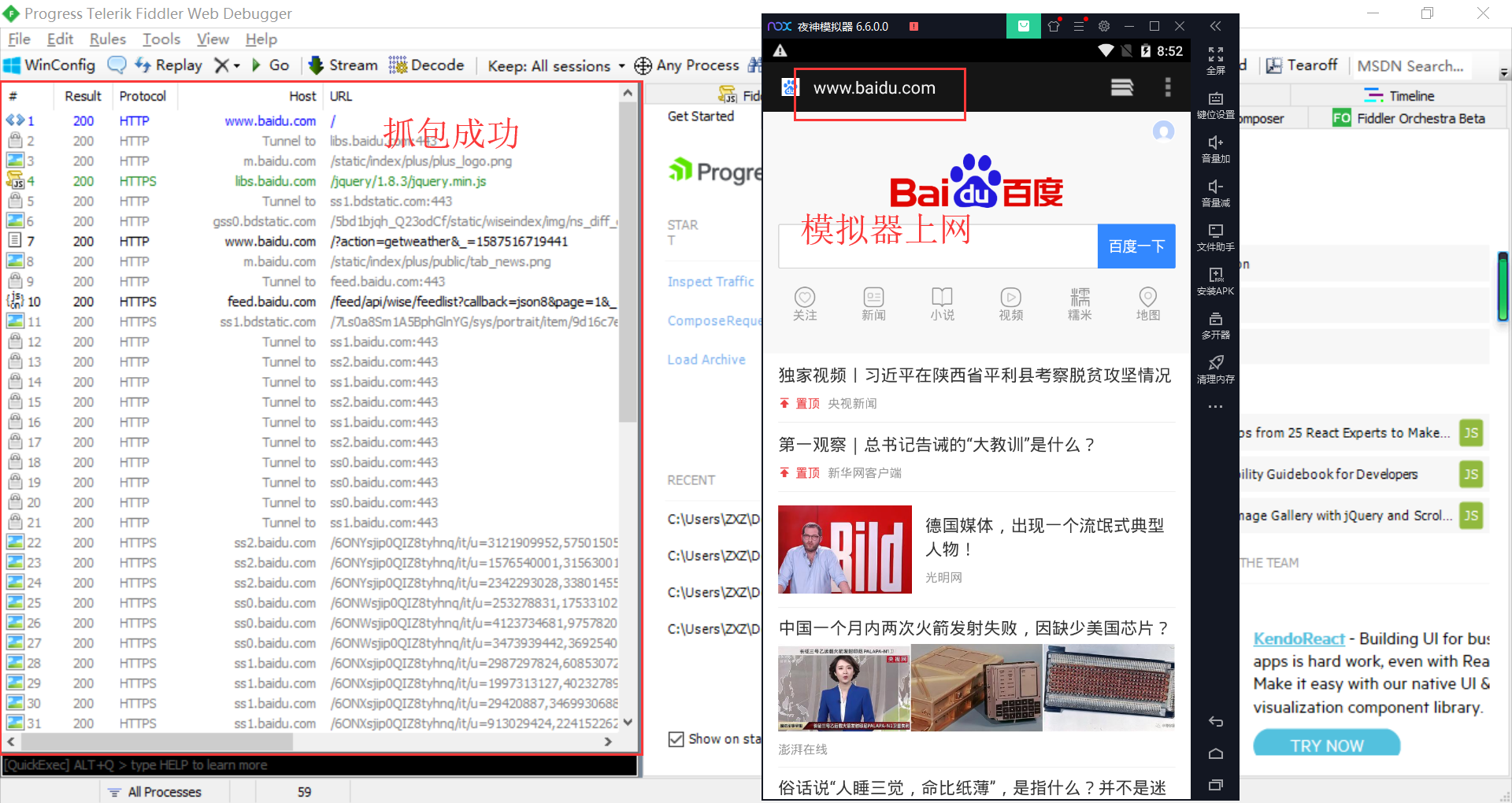Open Nox keyboard mapping (键位设置)
Image resolution: width=1512 pixels, height=803 pixels.
pos(1215,105)
